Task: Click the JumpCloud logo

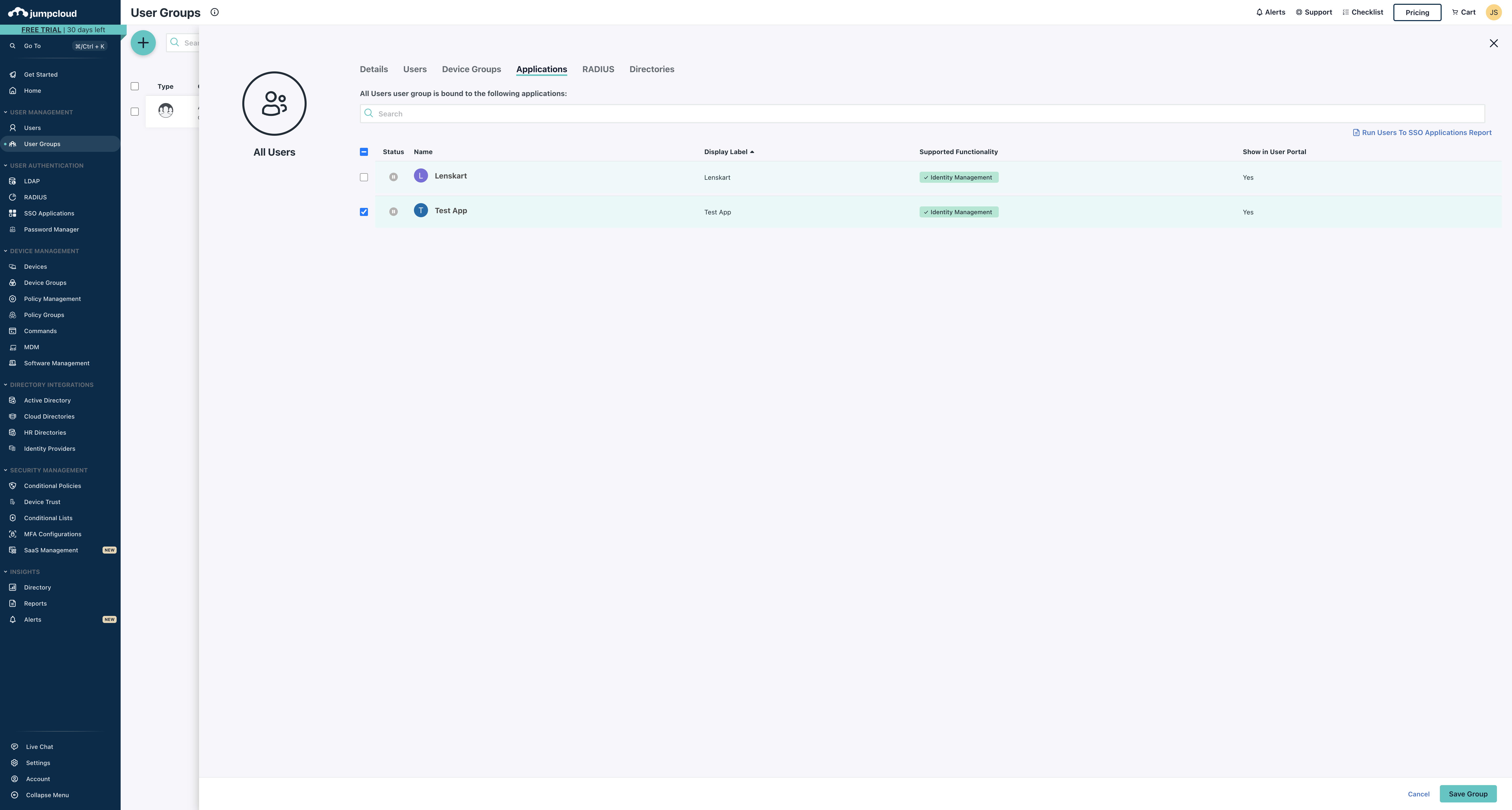Action: 42,13
